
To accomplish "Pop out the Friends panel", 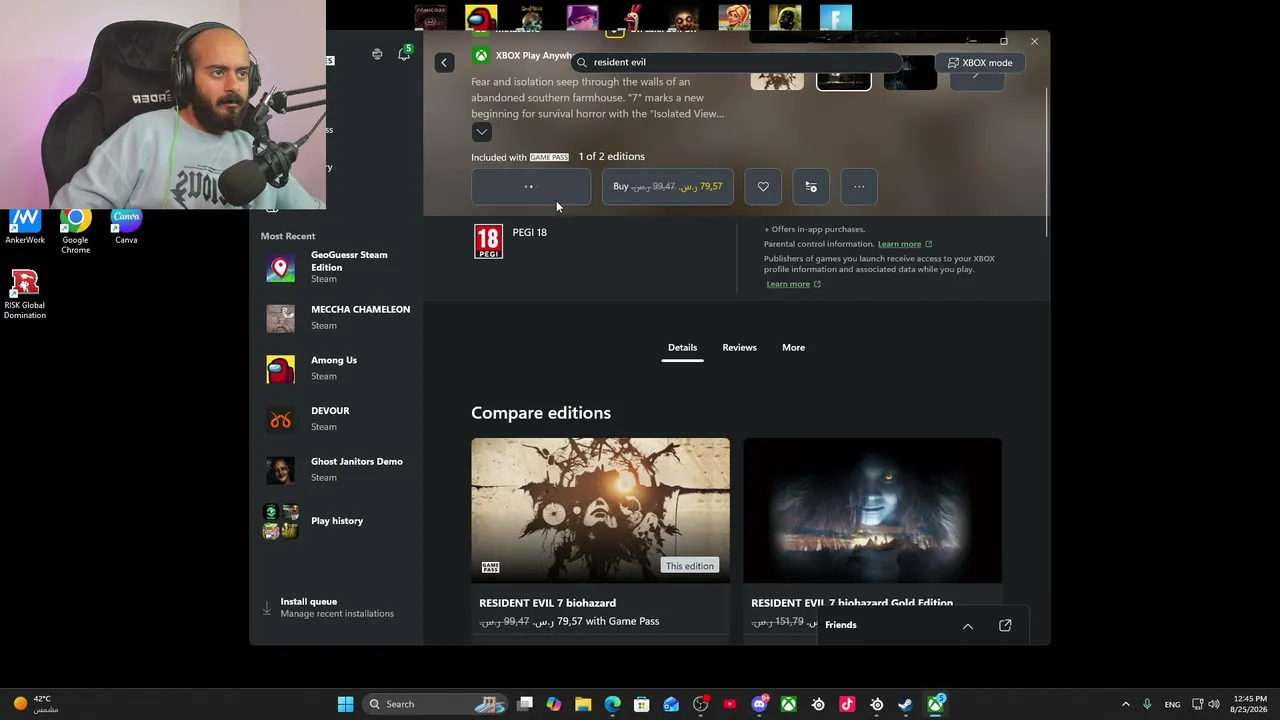I will pos(1005,626).
